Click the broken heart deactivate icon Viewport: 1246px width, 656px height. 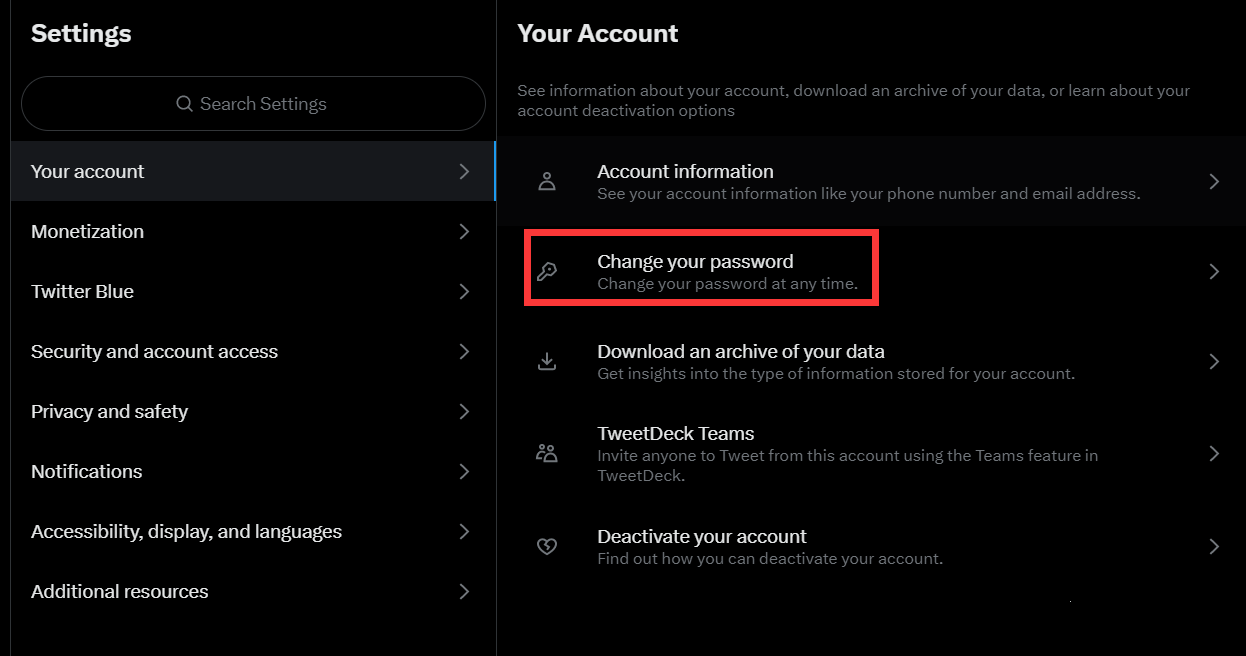pyautogui.click(x=547, y=546)
